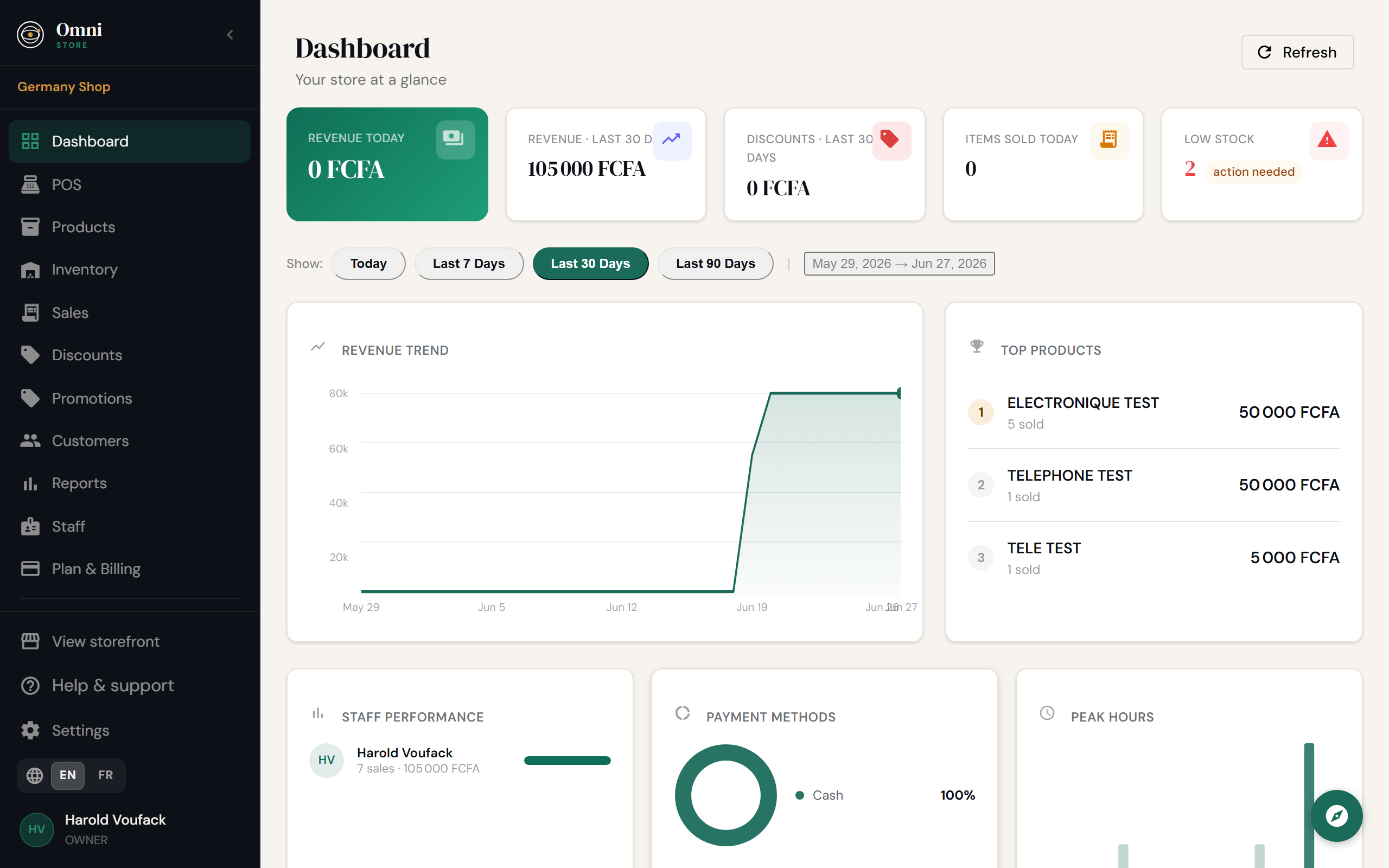Click the Items Sold Today card

click(x=1043, y=164)
